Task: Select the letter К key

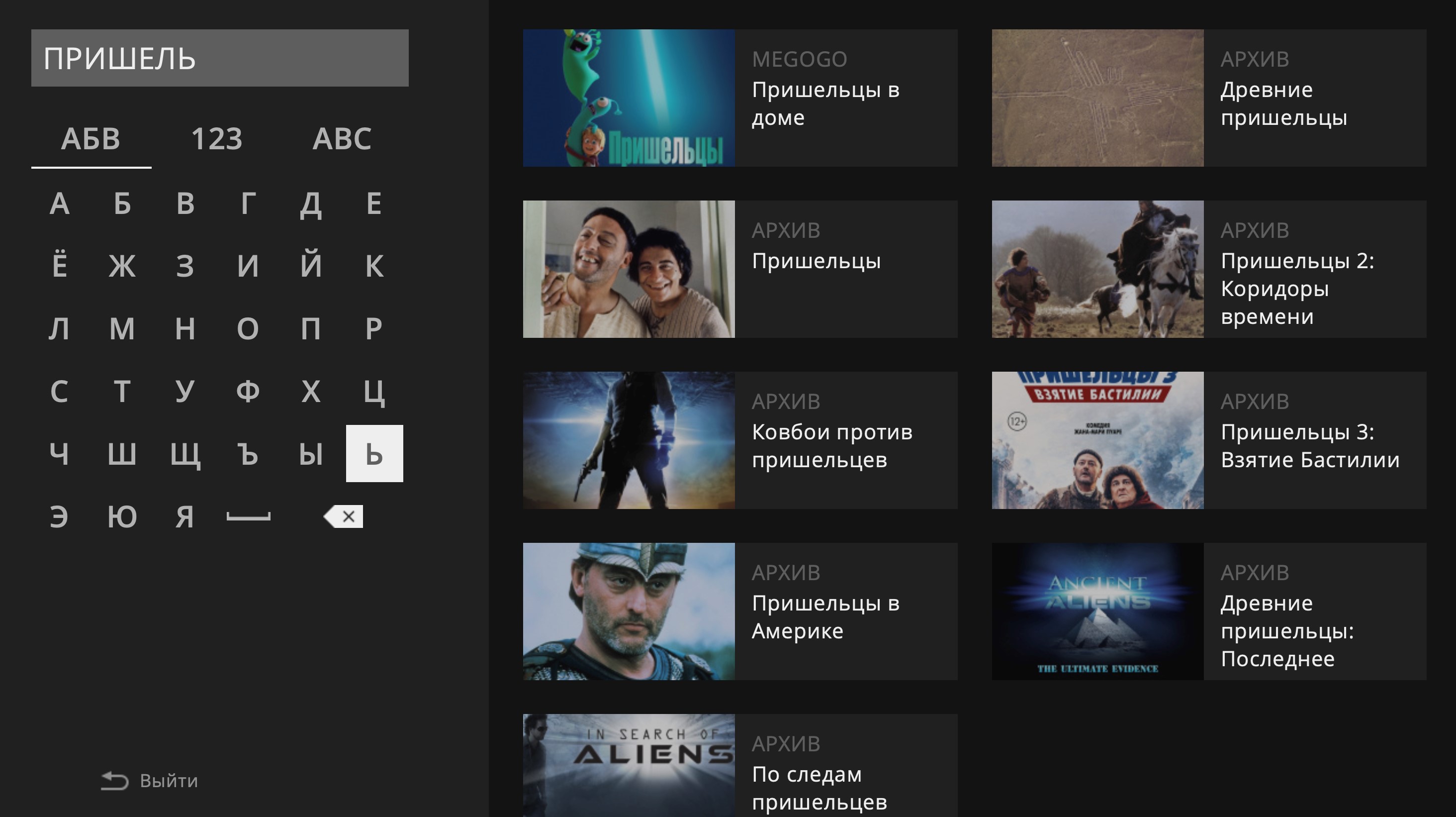Action: (x=374, y=265)
